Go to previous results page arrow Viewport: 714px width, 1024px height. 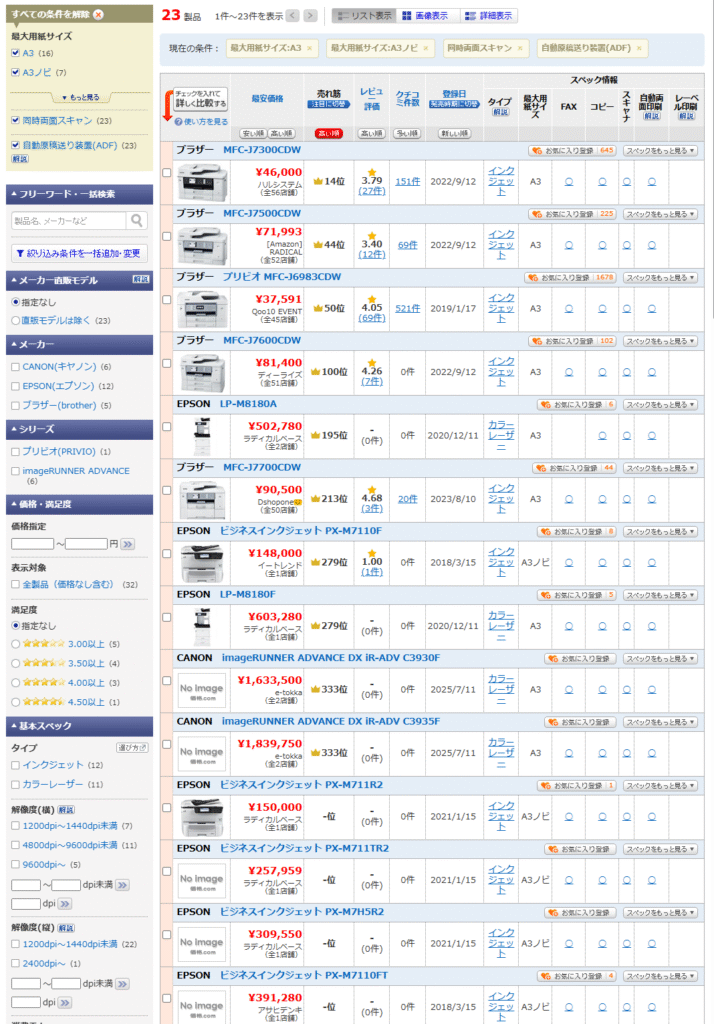[293, 16]
